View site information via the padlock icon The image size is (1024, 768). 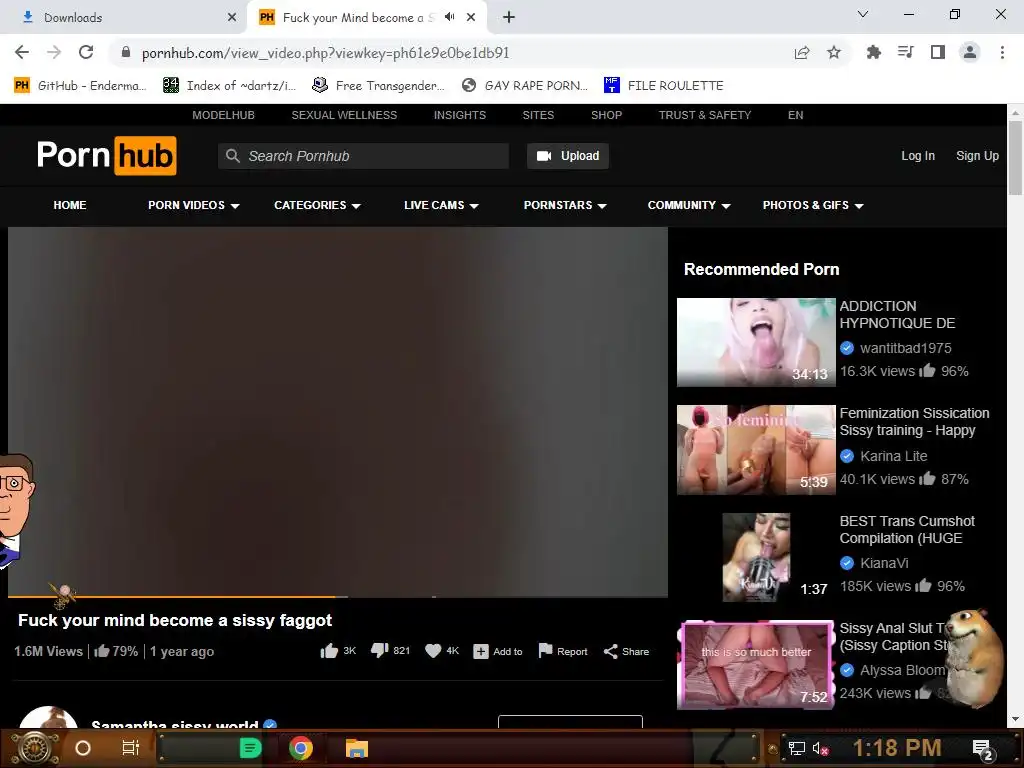click(x=126, y=52)
